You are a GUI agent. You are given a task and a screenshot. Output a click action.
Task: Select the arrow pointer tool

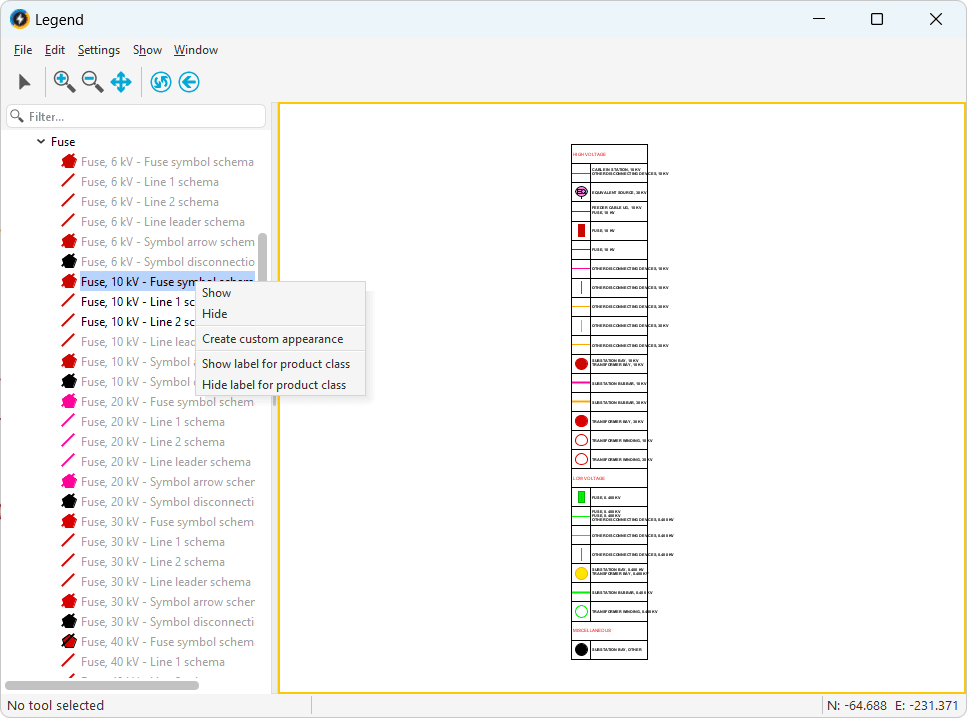click(x=25, y=82)
